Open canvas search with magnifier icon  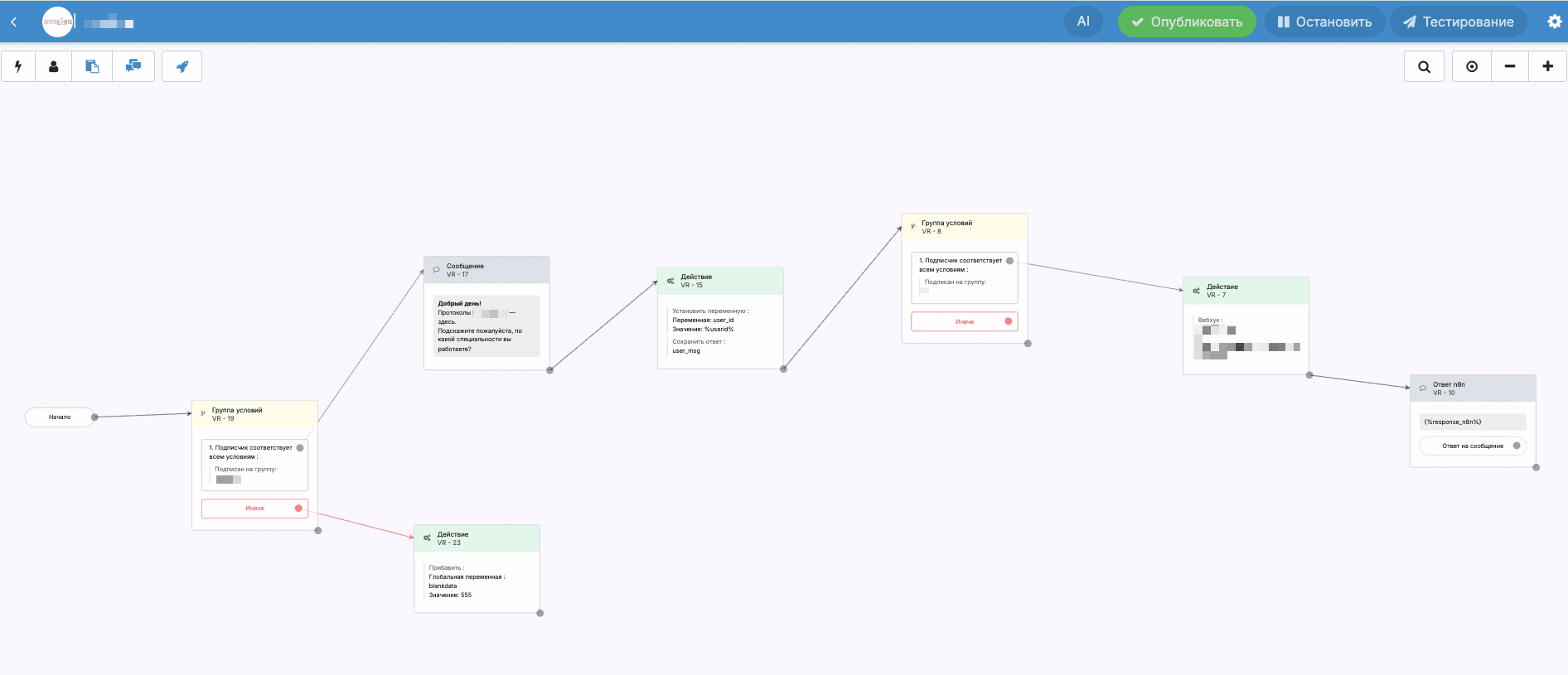coord(1424,66)
